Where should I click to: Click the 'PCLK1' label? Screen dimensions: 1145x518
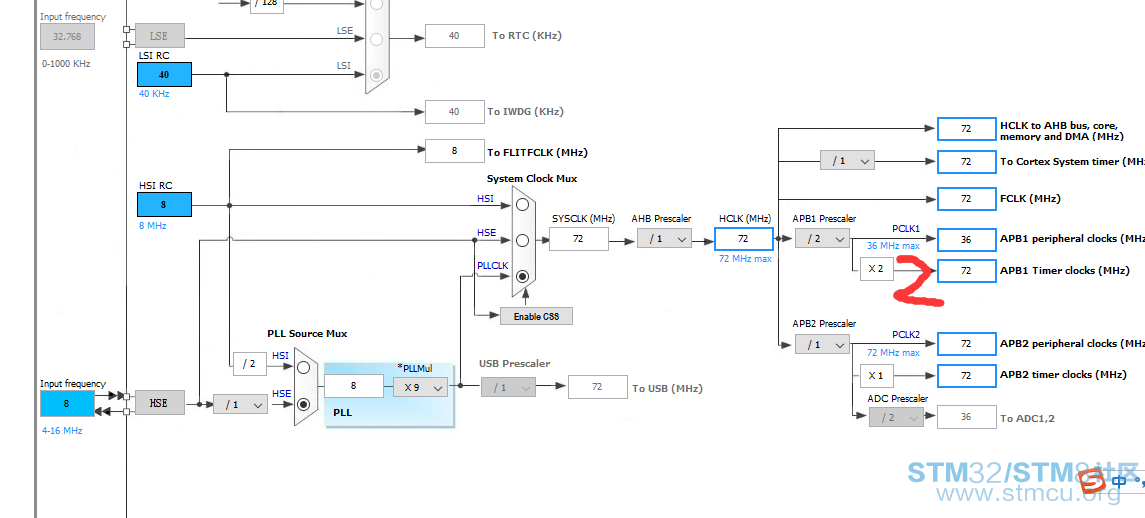pyautogui.click(x=905, y=229)
